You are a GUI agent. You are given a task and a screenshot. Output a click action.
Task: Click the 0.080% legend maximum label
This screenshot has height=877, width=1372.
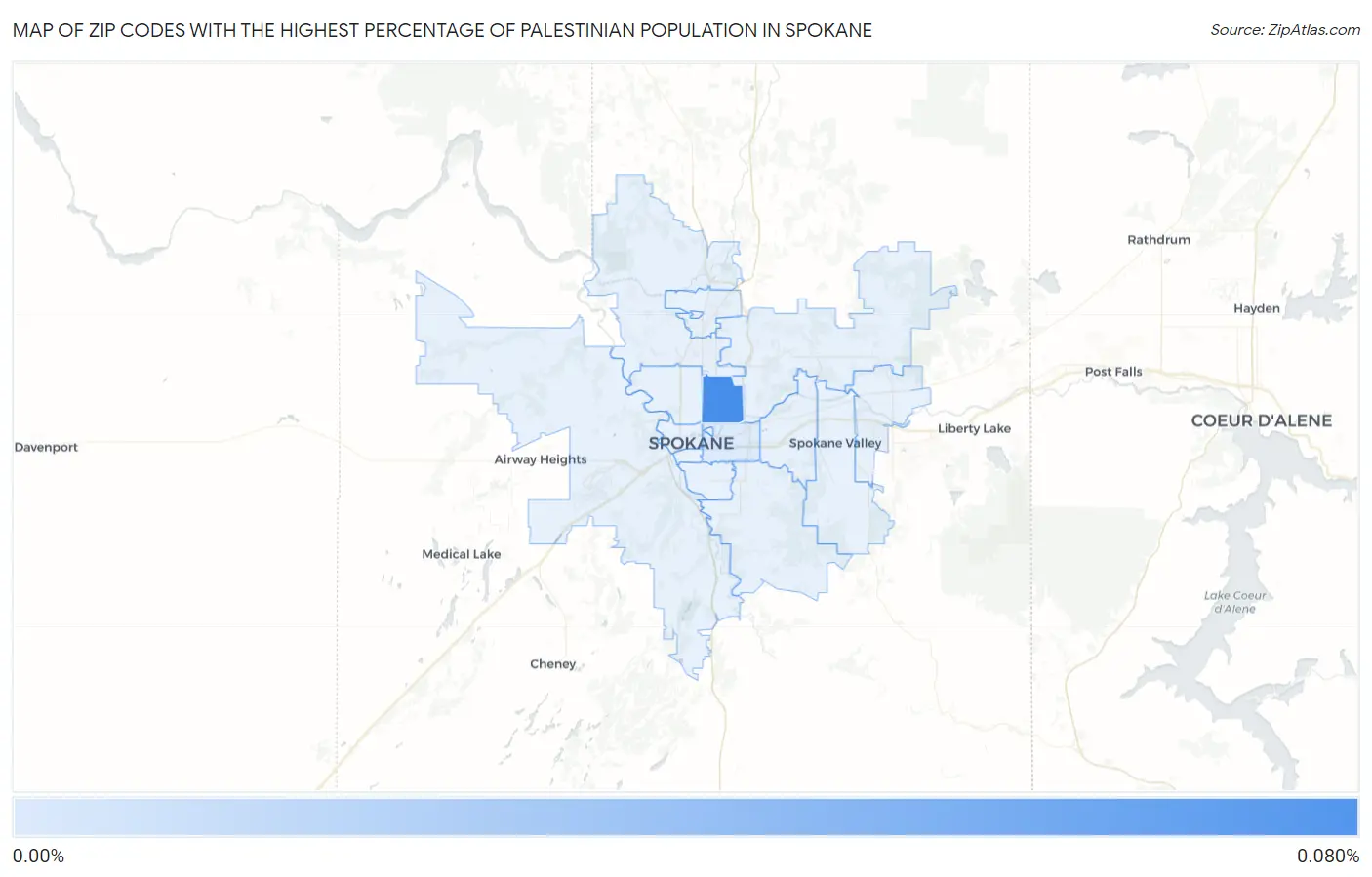1328,857
